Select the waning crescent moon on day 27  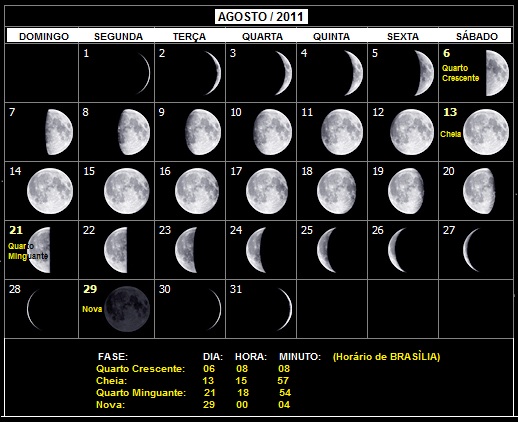[471, 250]
